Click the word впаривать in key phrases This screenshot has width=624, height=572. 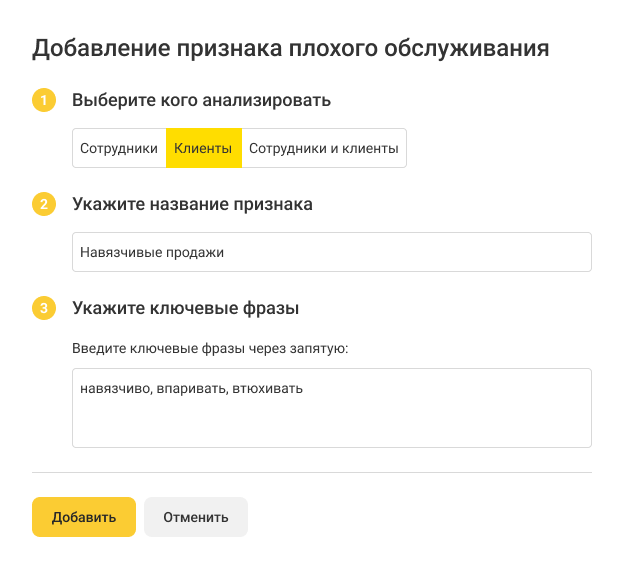point(192,389)
